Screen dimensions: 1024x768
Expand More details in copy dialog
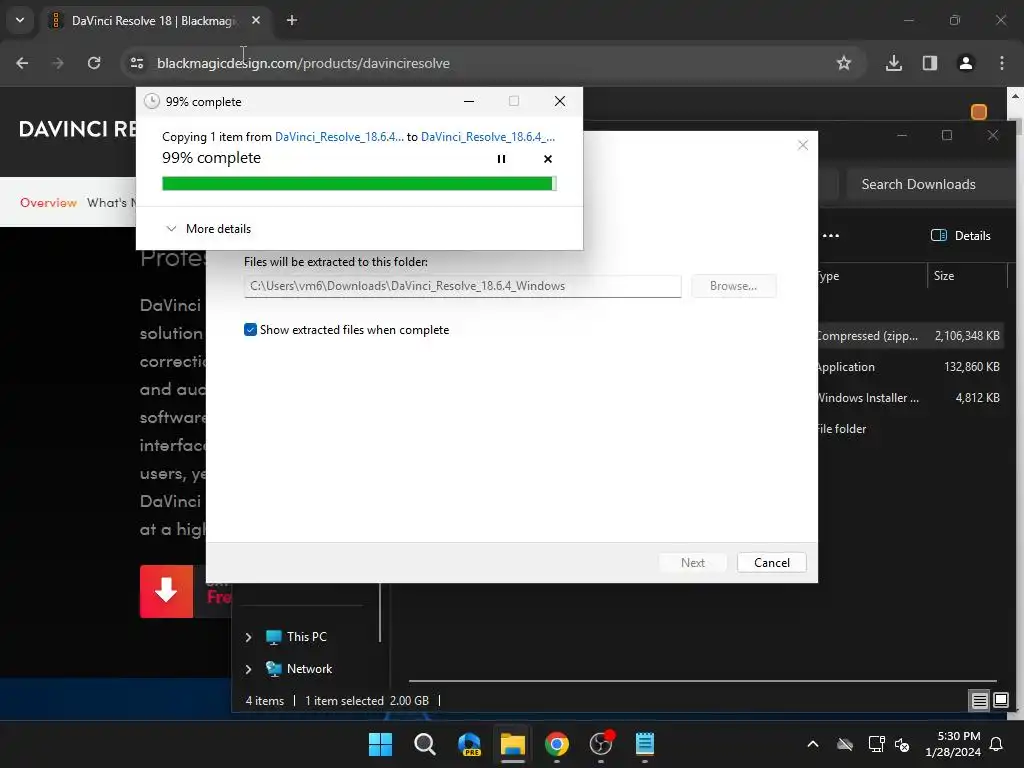pyautogui.click(x=208, y=229)
